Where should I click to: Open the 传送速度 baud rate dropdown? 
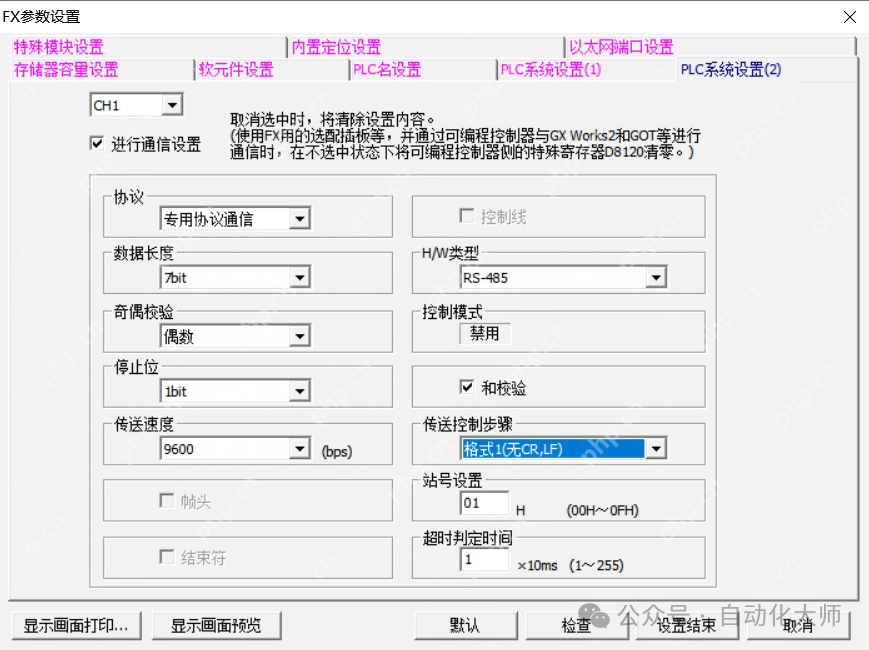[x=299, y=448]
